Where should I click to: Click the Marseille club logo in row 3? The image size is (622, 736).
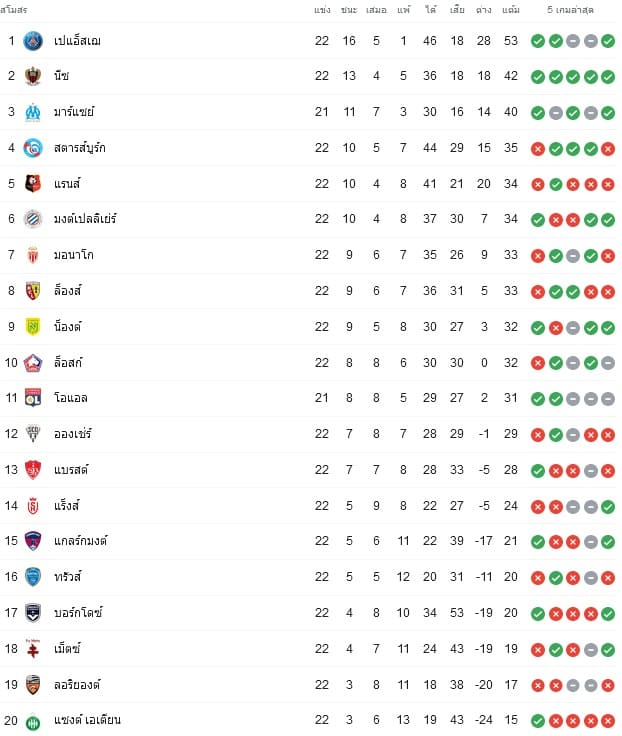tap(33, 112)
